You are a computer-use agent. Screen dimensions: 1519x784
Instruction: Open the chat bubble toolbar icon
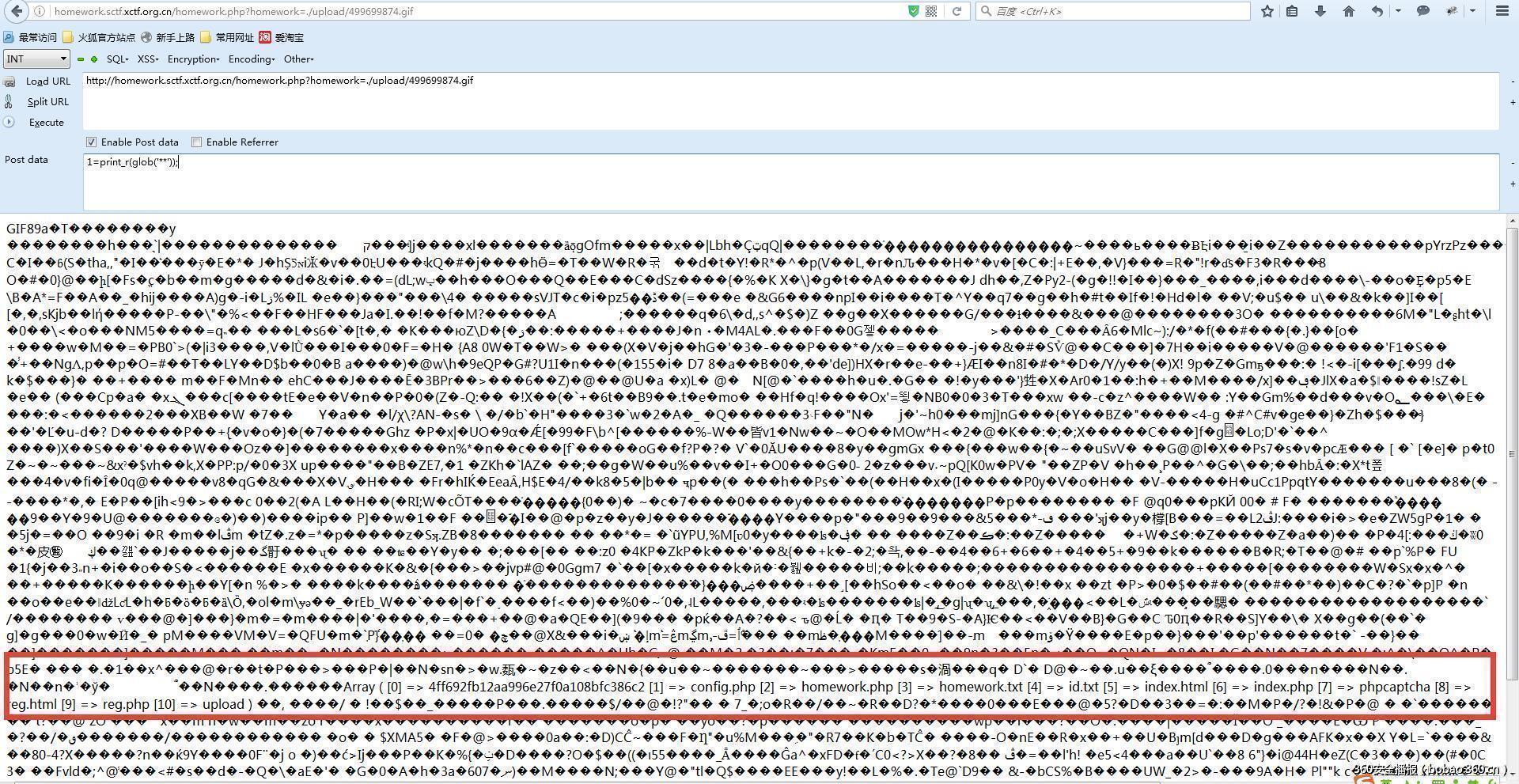[x=1423, y=11]
